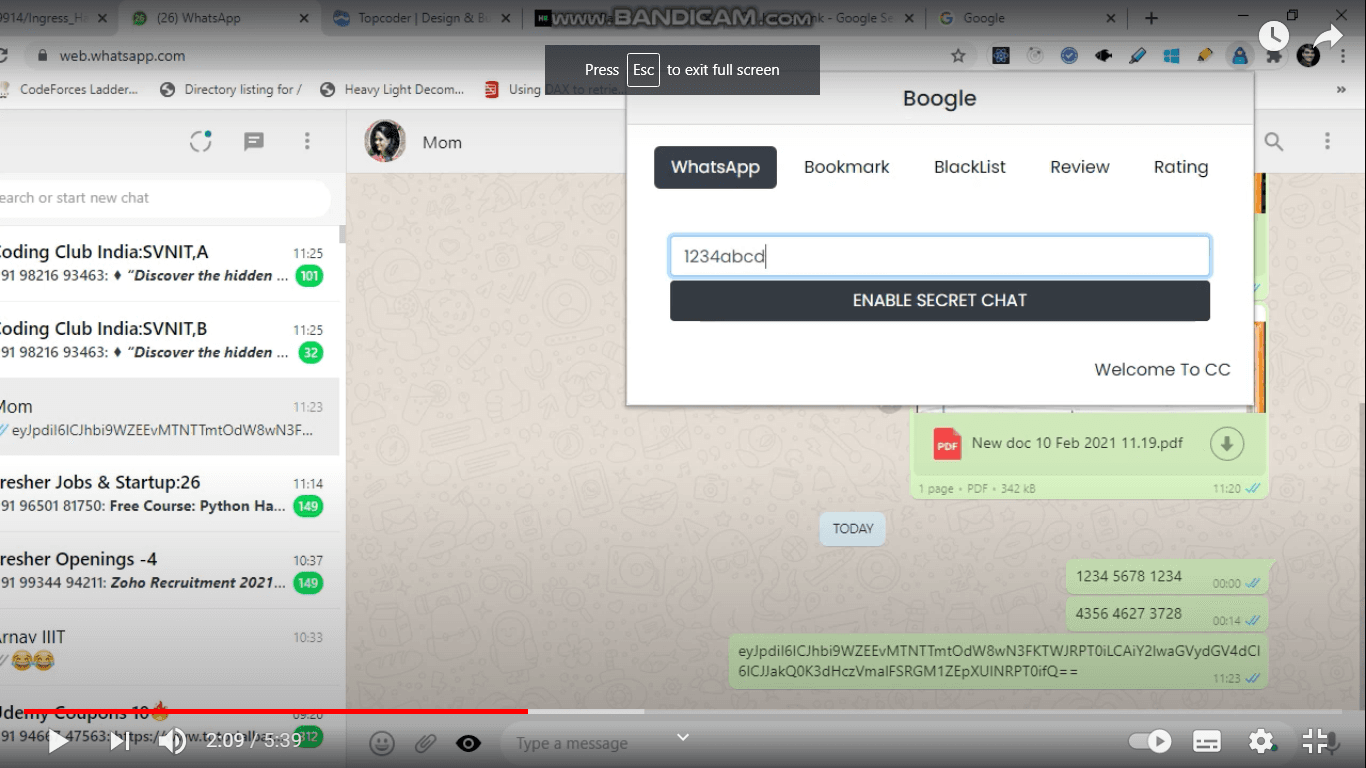Open a new browser tab
This screenshot has height=768, width=1366.
1151,18
